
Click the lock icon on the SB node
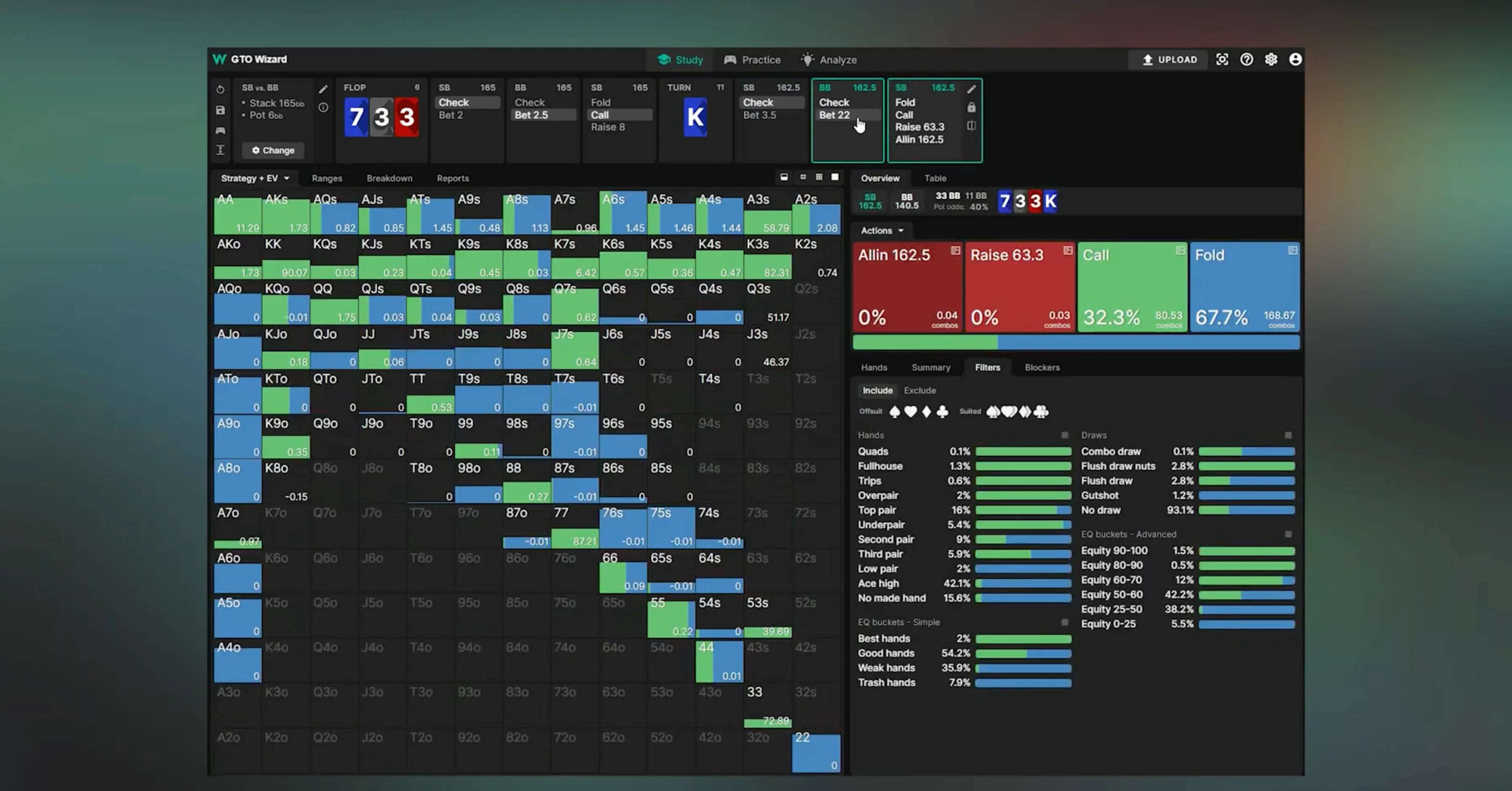coord(971,108)
